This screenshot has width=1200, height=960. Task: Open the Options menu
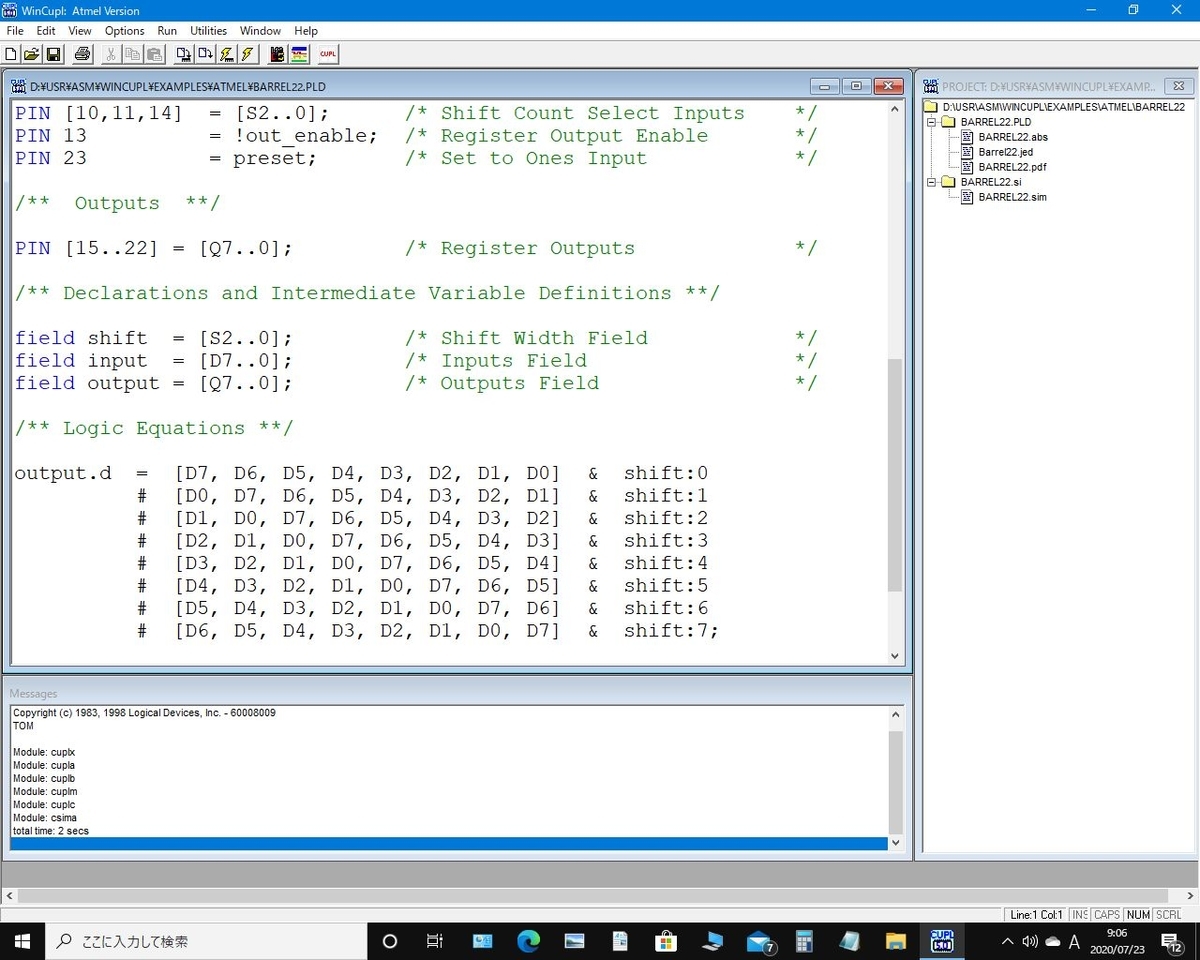125,31
